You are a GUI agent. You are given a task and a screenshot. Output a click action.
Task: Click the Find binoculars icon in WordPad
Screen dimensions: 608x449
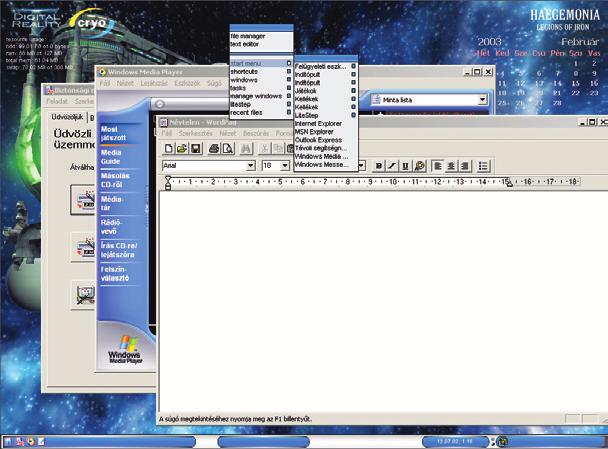(246, 148)
